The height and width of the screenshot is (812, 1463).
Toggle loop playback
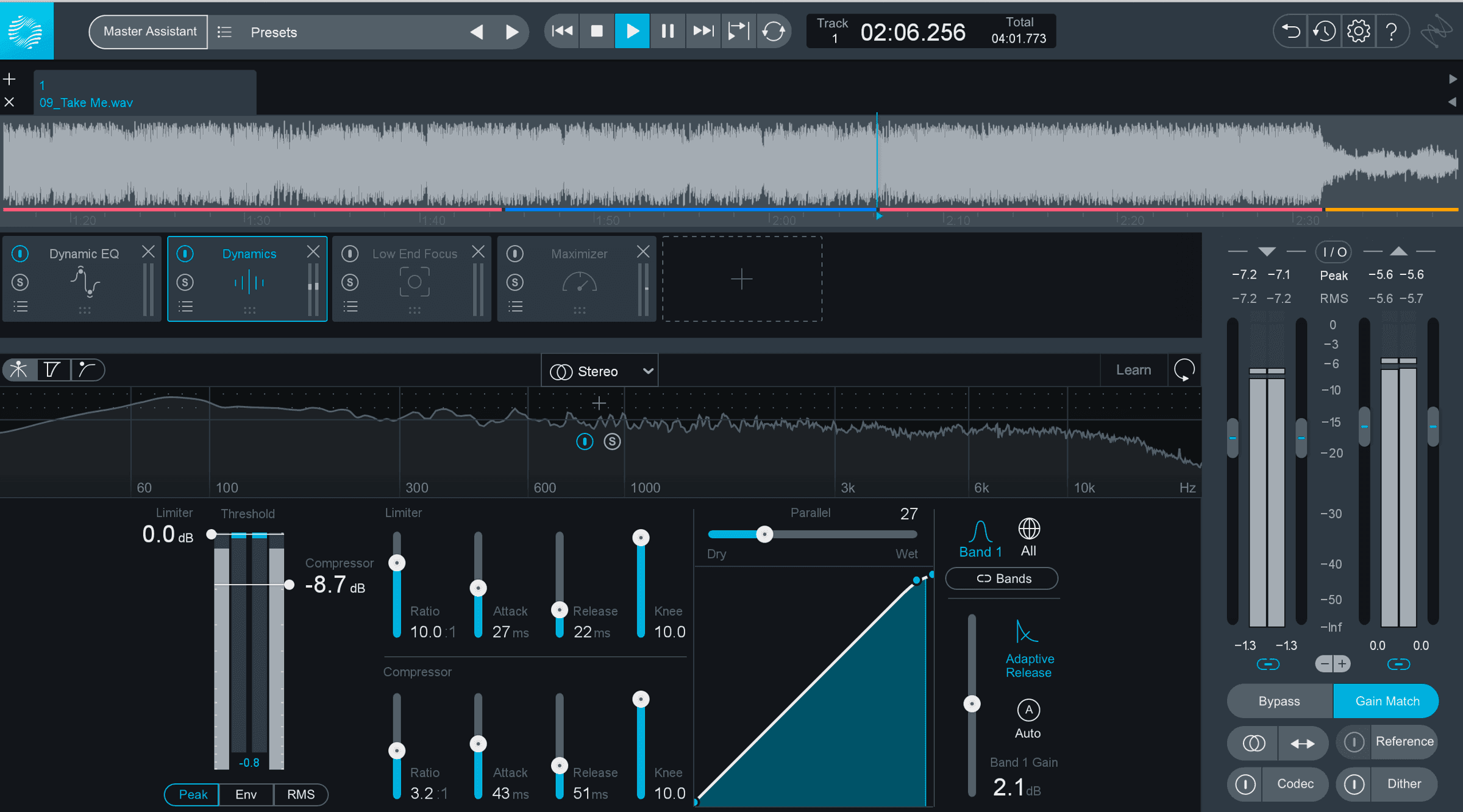pos(774,30)
